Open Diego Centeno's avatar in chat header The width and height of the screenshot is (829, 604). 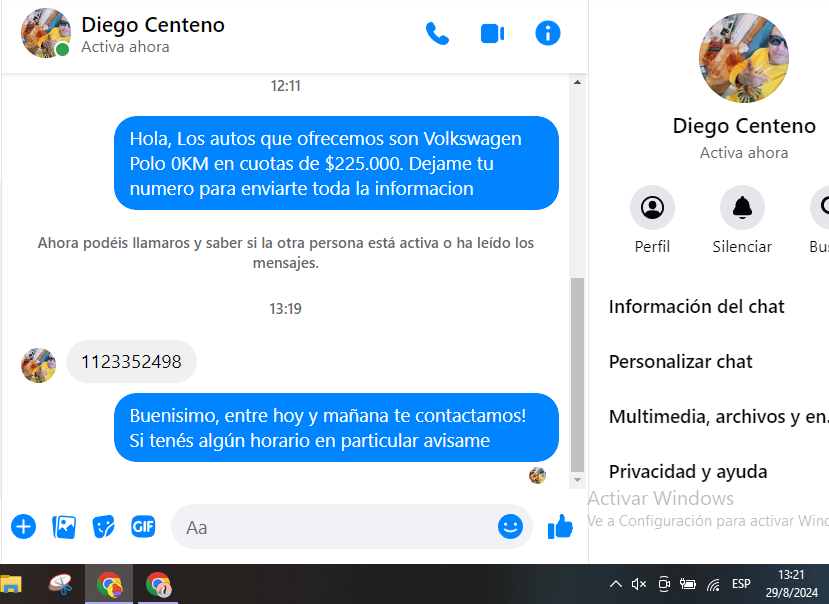45,33
